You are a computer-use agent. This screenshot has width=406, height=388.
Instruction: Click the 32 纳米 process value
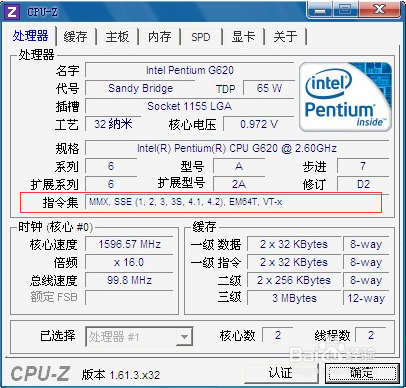click(113, 124)
